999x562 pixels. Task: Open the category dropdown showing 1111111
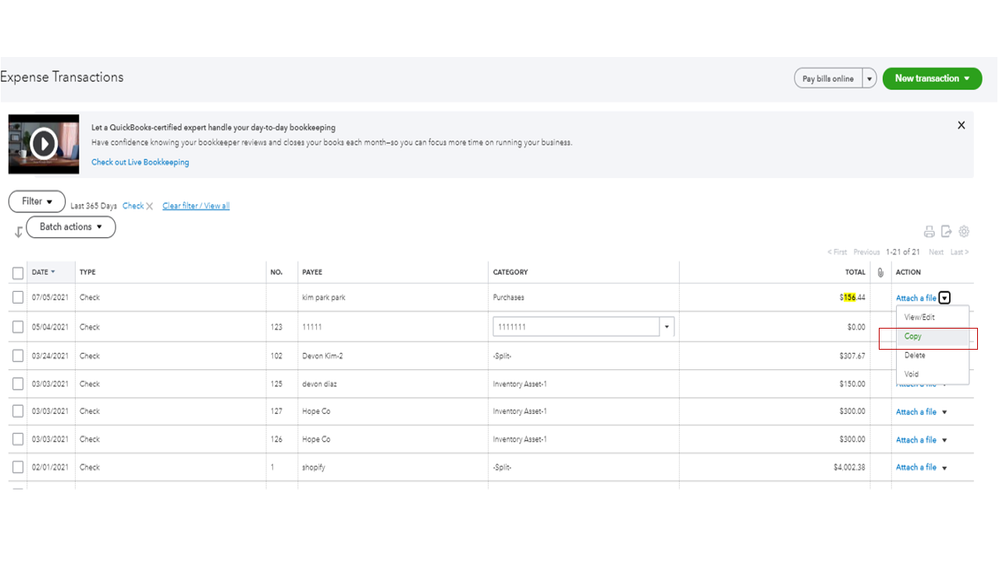coord(667,327)
